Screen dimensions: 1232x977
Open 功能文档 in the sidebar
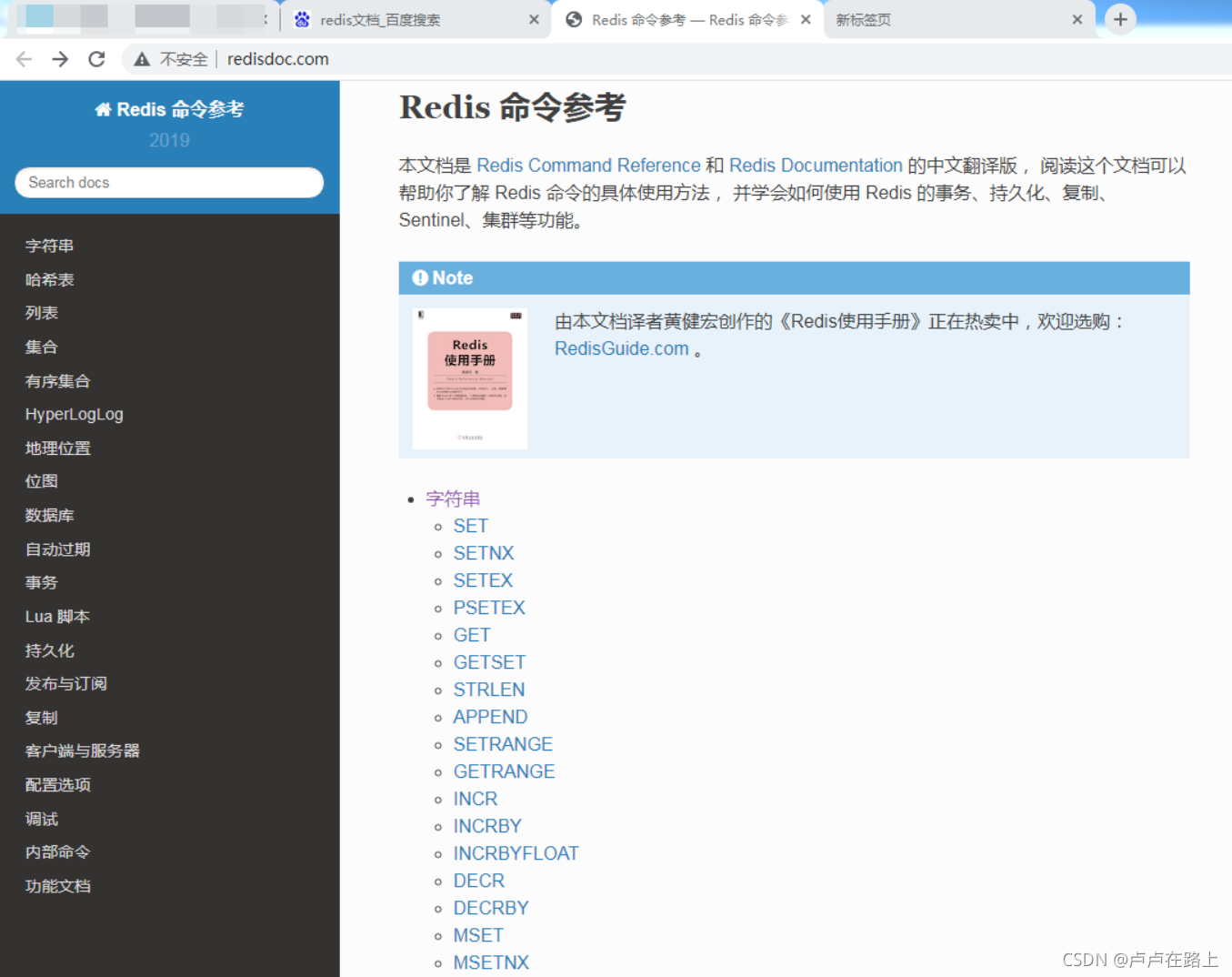click(58, 885)
